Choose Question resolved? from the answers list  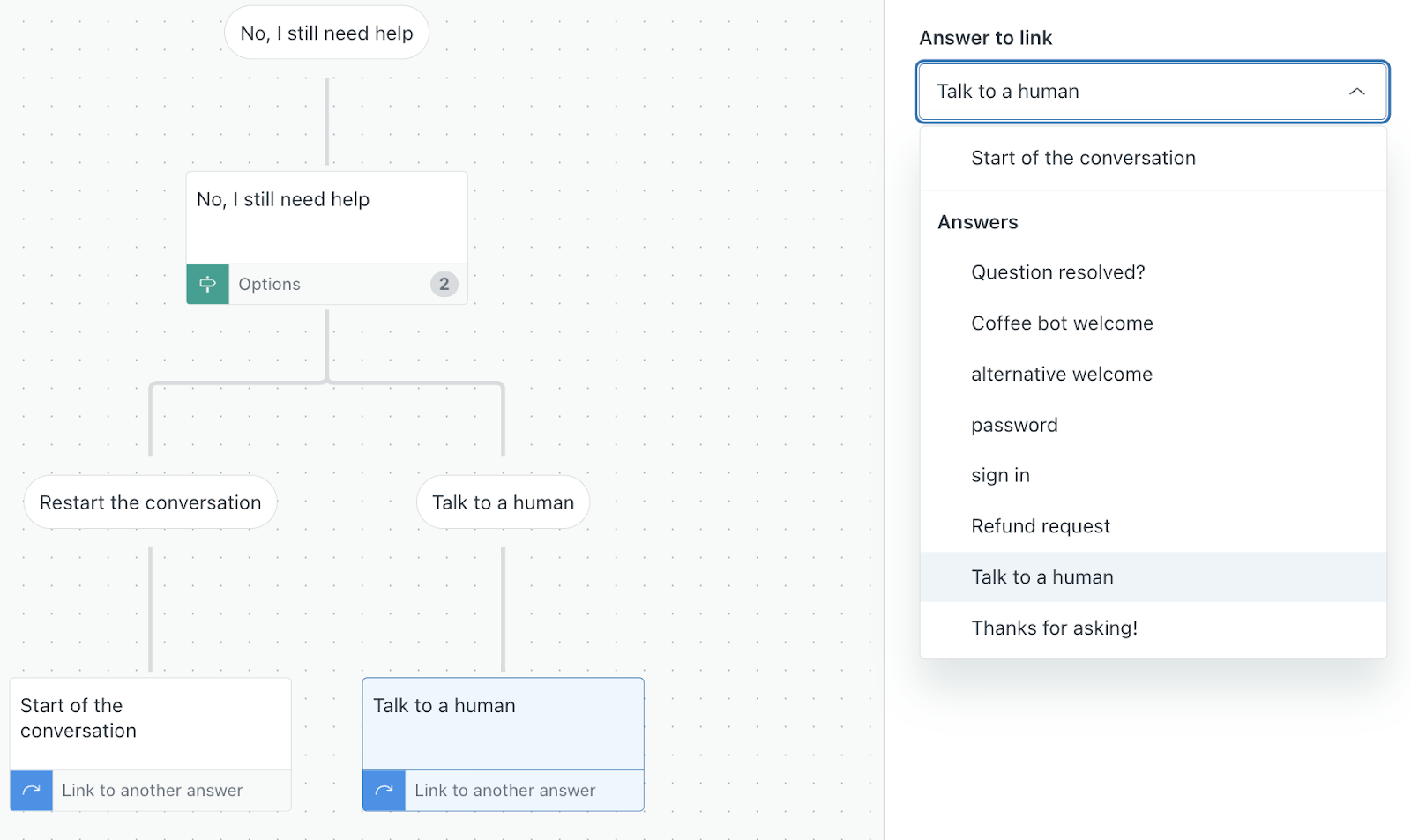pos(1057,272)
